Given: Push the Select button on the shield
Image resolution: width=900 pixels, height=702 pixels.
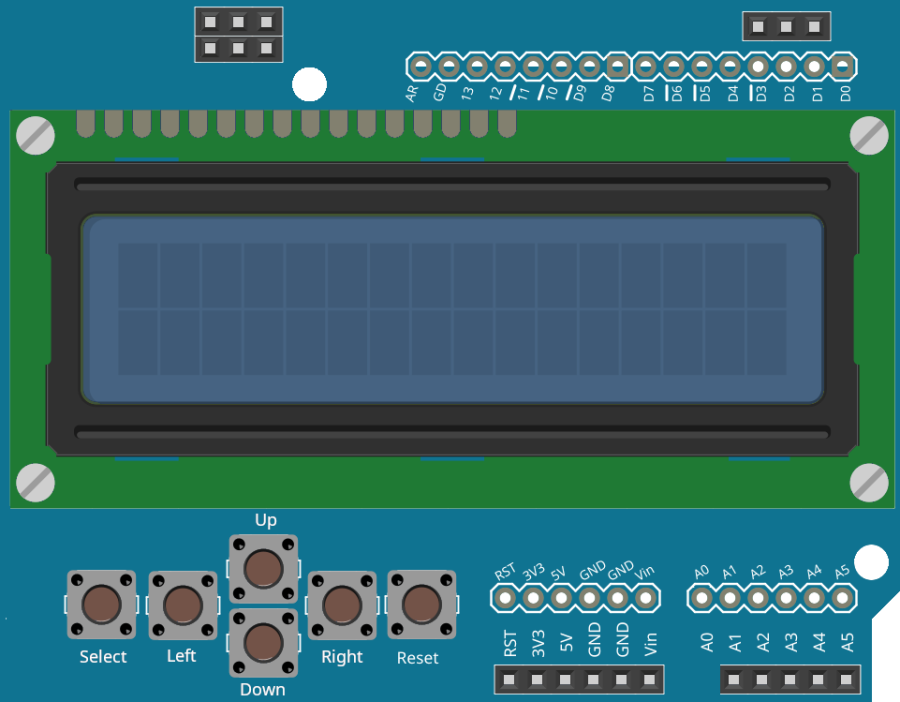Looking at the screenshot, I should (102, 604).
